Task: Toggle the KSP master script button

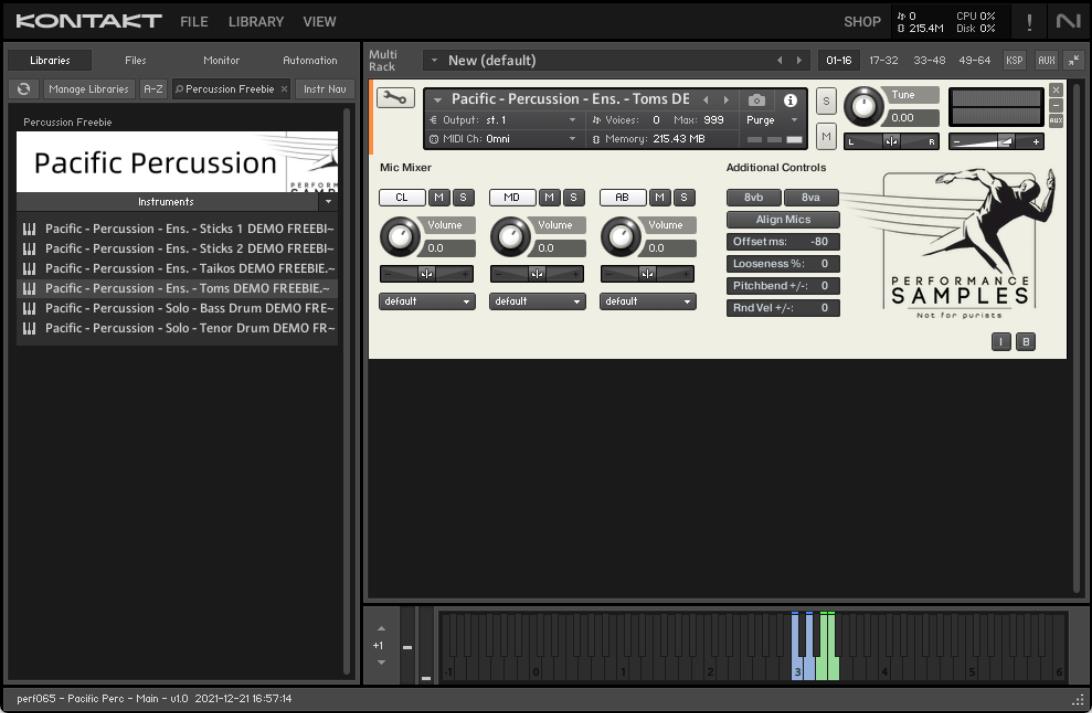Action: click(1014, 60)
